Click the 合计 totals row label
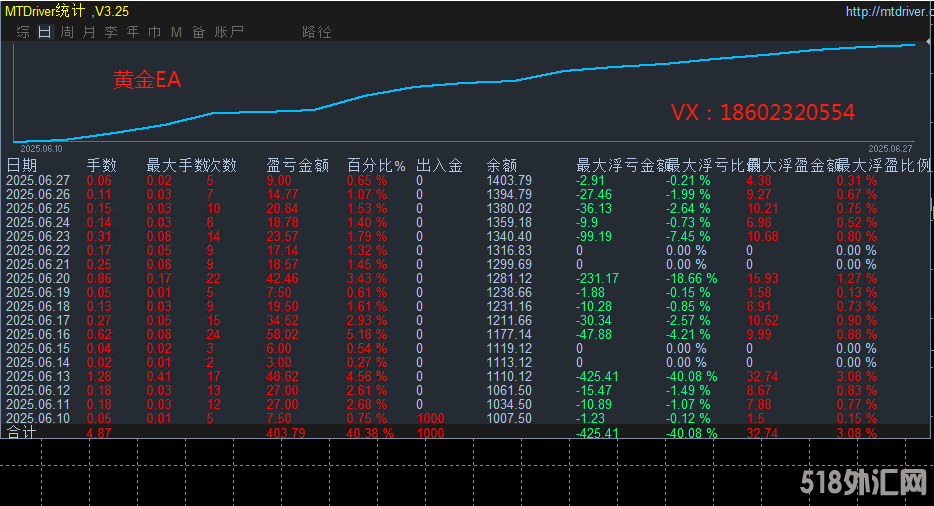 (x=21, y=432)
